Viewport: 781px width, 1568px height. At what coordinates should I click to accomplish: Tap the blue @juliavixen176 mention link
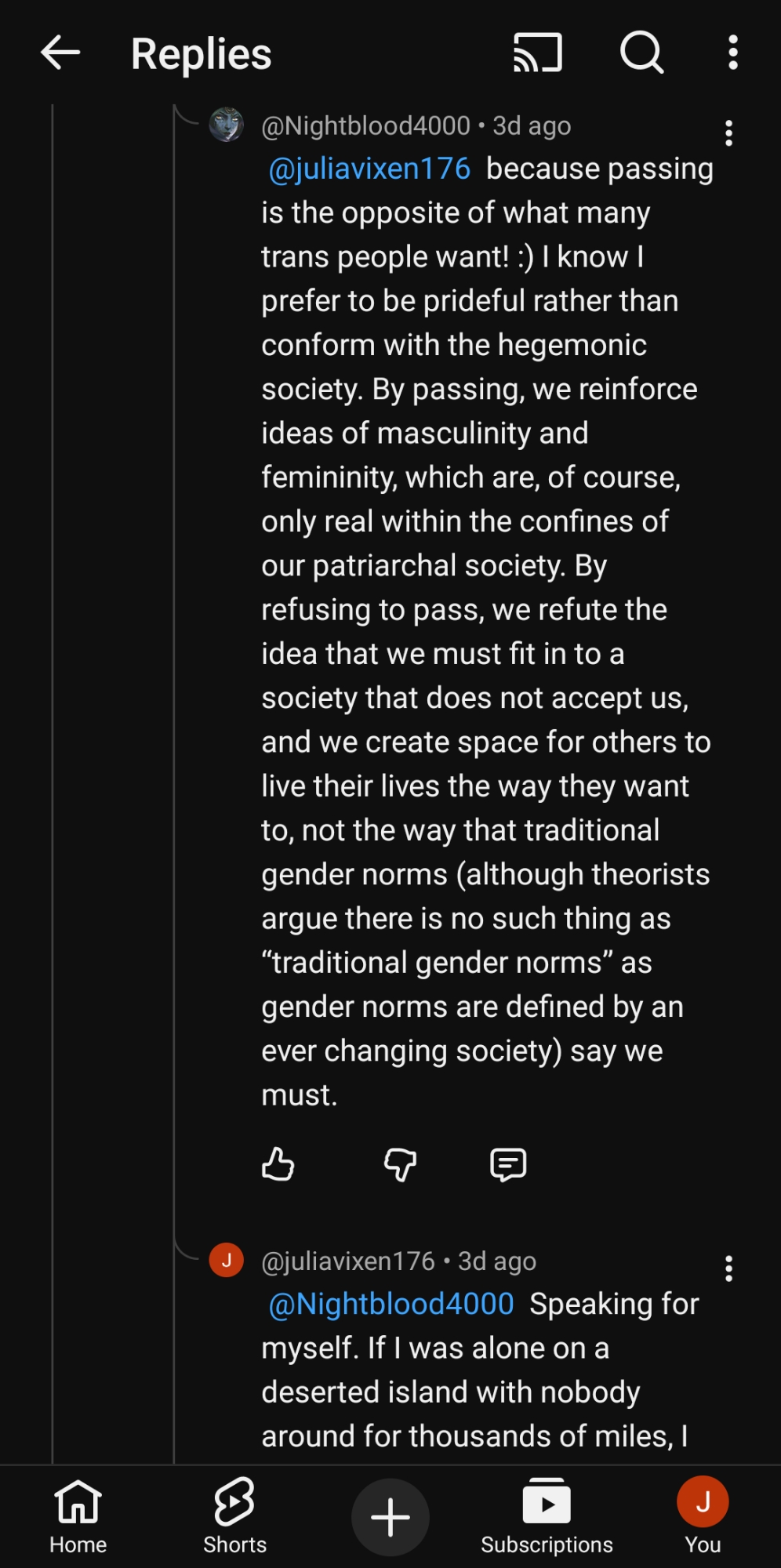[x=369, y=169]
